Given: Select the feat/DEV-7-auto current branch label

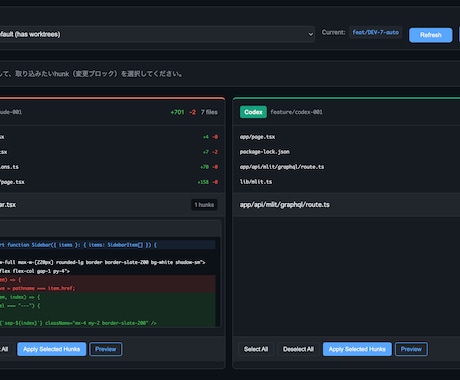Looking at the screenshot, I should [x=376, y=32].
